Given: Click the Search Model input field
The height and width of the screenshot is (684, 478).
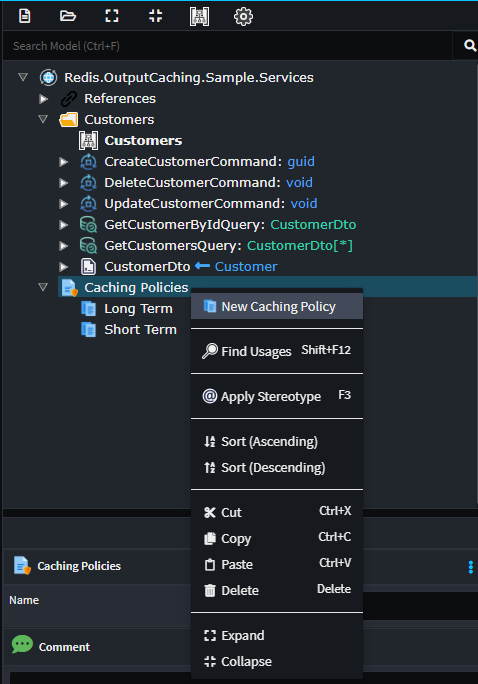Looking at the screenshot, I should coord(227,46).
